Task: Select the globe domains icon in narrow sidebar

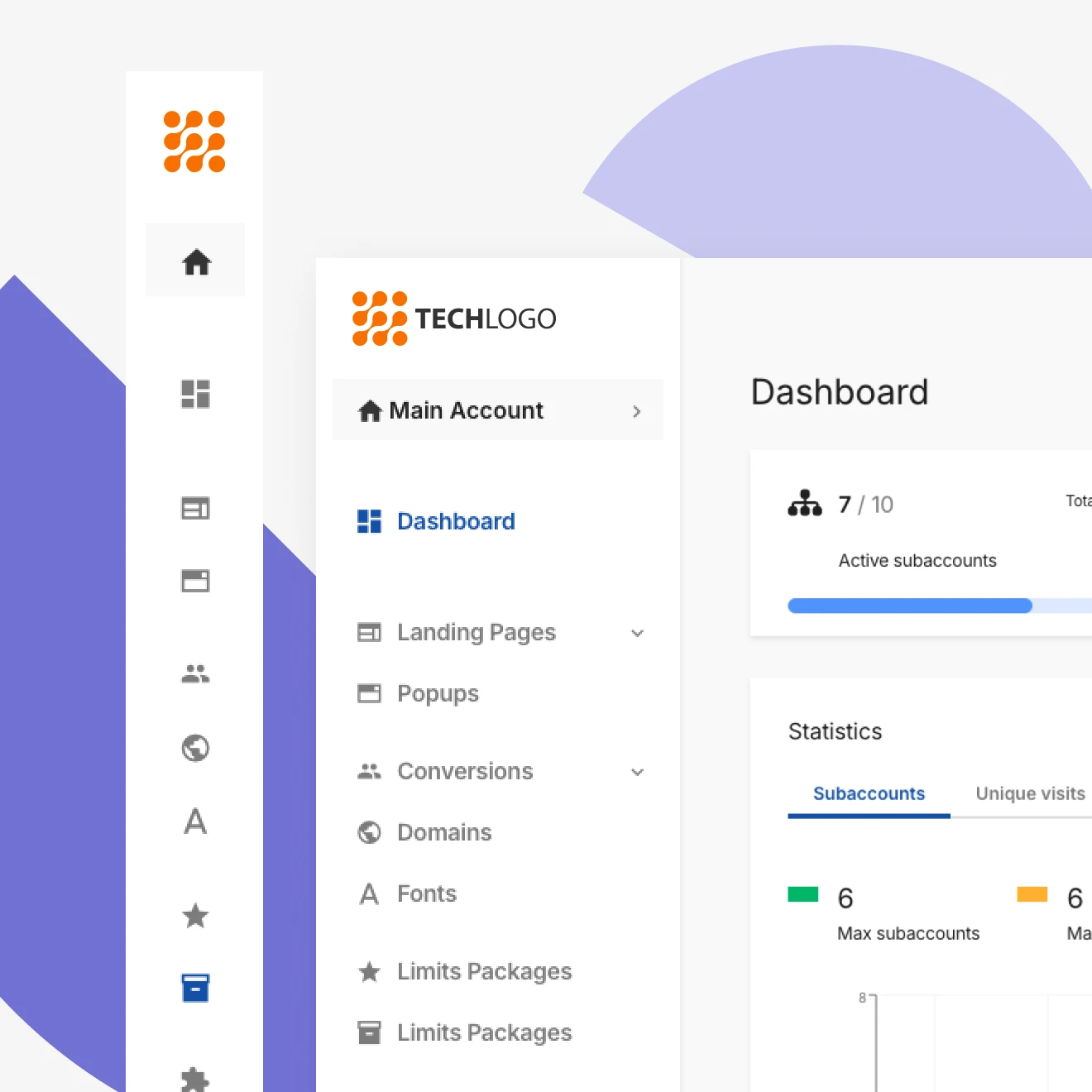Action: [195, 748]
